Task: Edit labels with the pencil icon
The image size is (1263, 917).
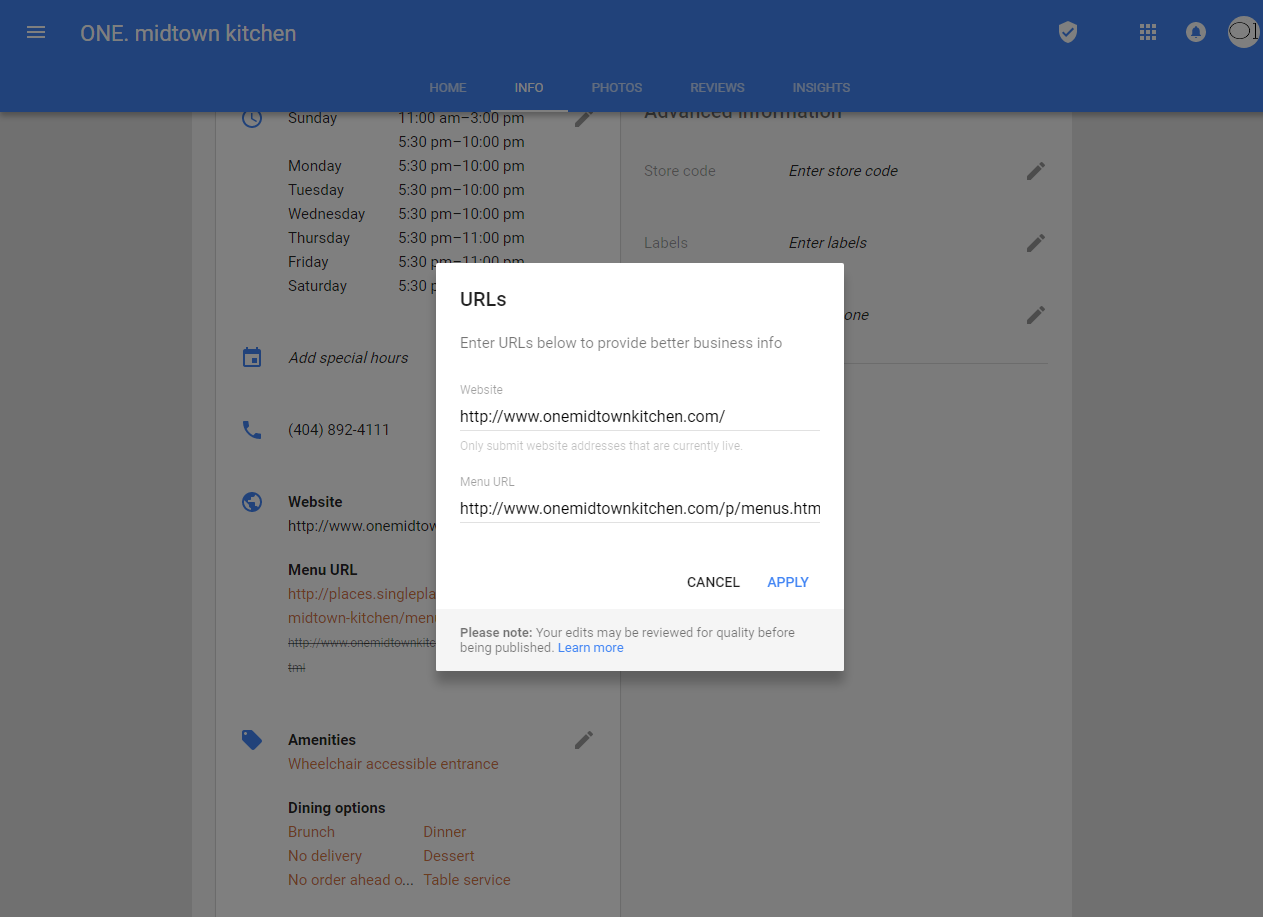Action: [1036, 243]
